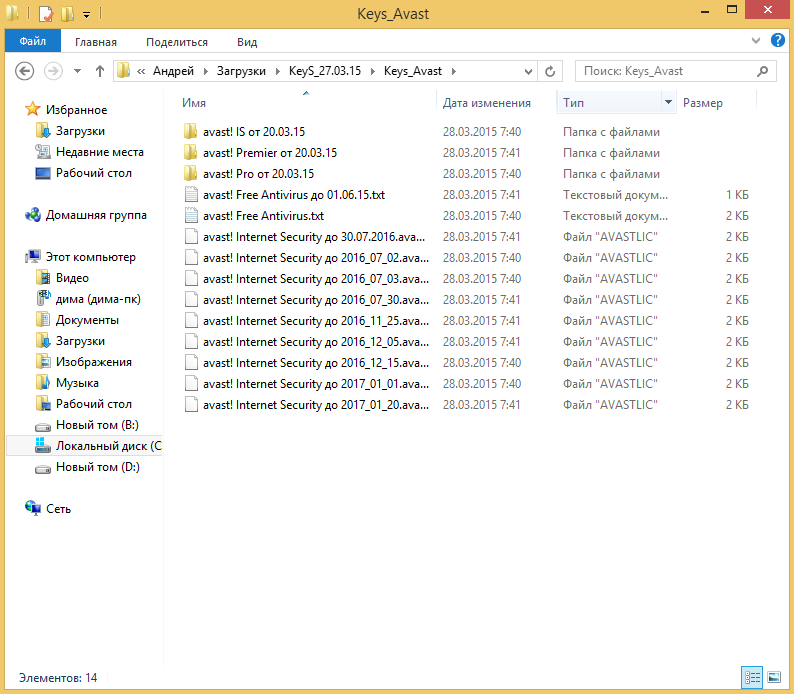Open Недавние места in sidebar
The height and width of the screenshot is (694, 794).
click(x=100, y=152)
